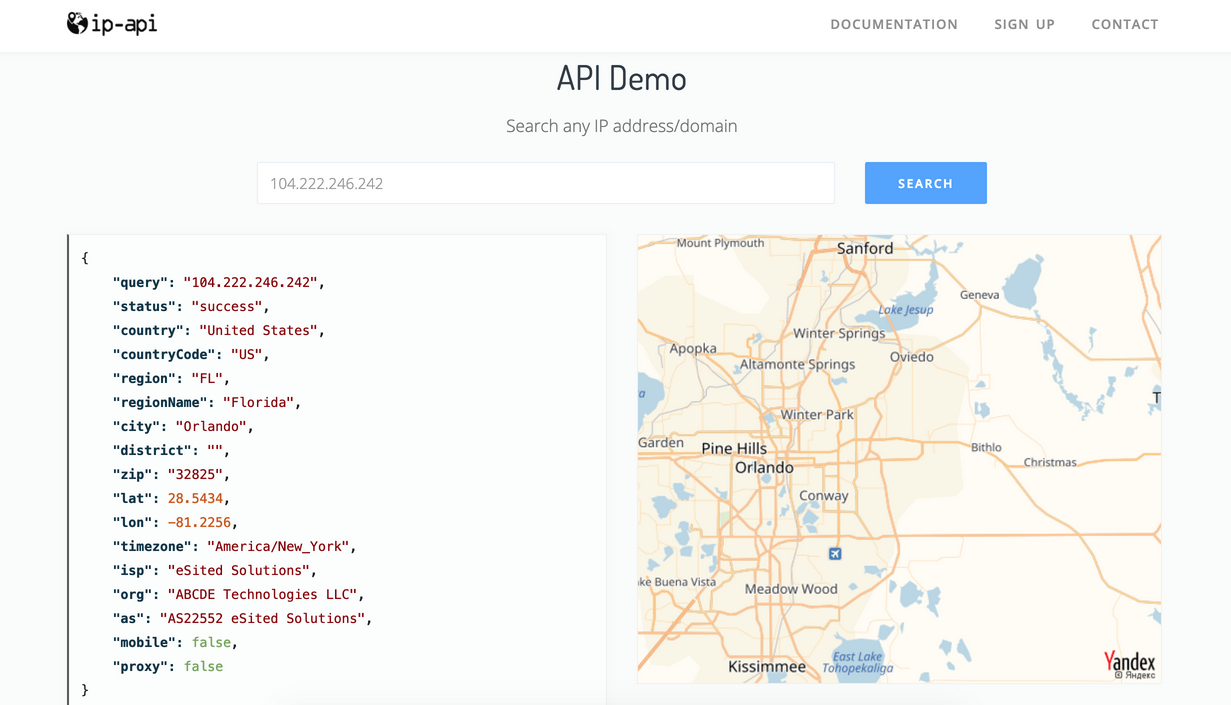Image resolution: width=1231 pixels, height=705 pixels.
Task: Select the "AS22552 eSited Solutions" value
Action: coord(263,618)
